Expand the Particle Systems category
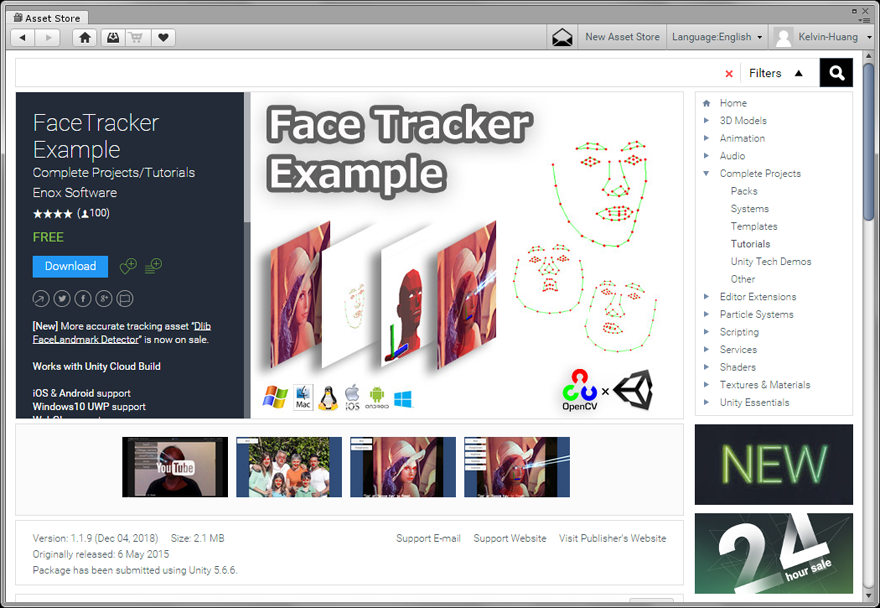 pyautogui.click(x=706, y=314)
